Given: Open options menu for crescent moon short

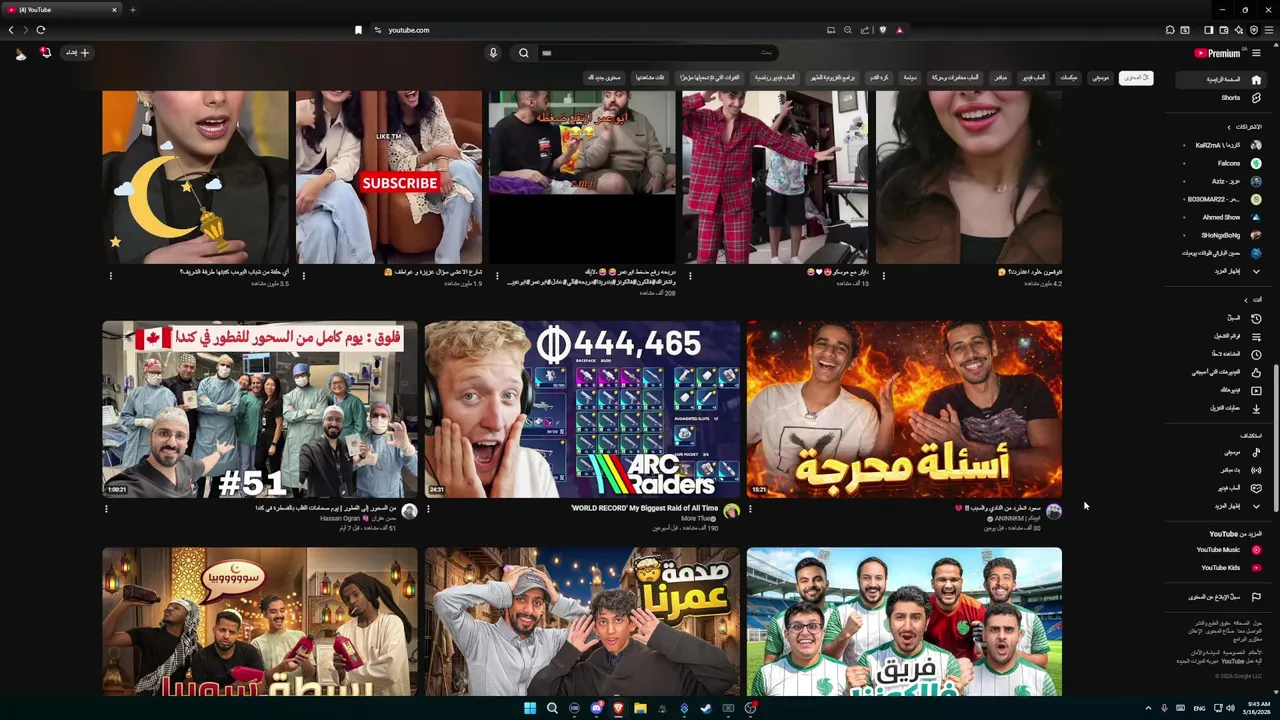Looking at the screenshot, I should point(111,275).
